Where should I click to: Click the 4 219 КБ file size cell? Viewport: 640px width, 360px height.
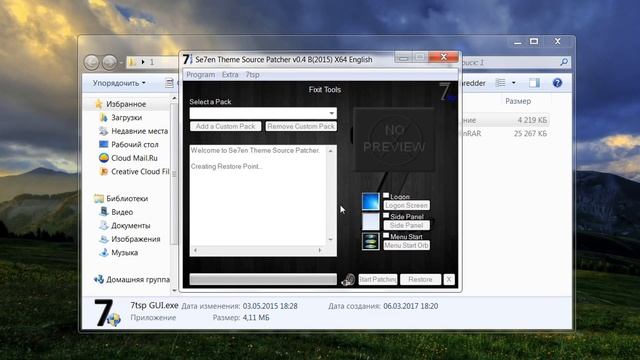(532, 120)
